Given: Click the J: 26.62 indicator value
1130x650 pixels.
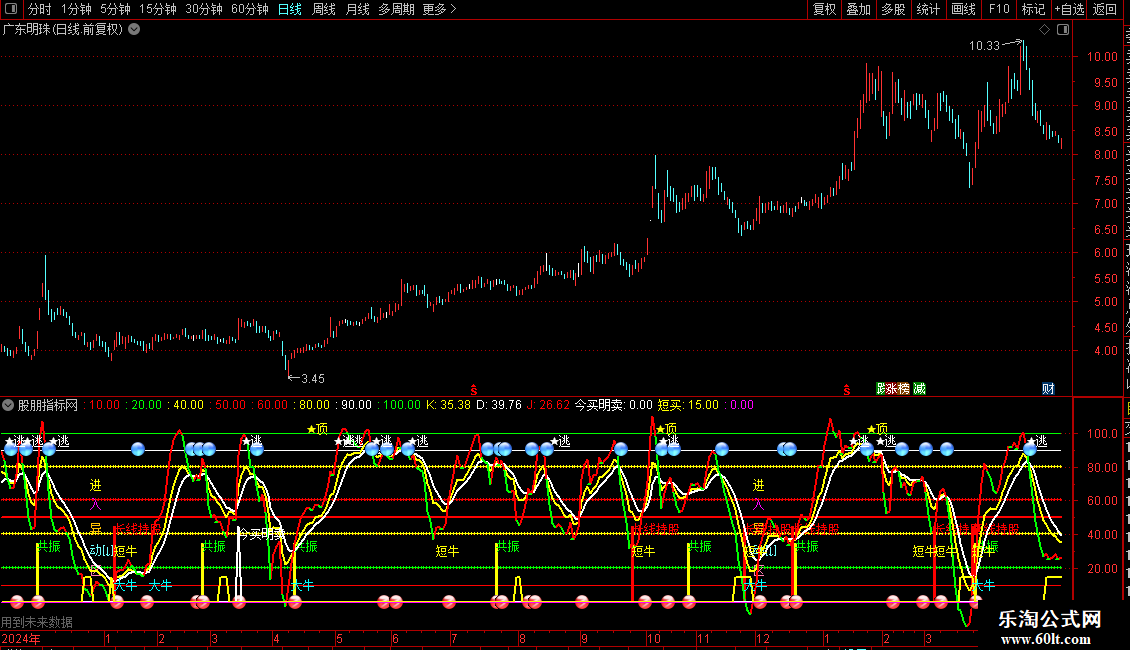Looking at the screenshot, I should [548, 405].
